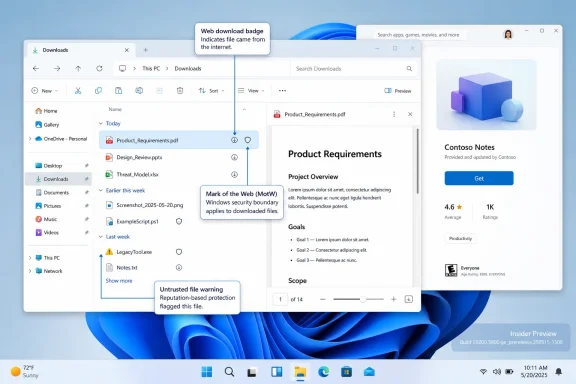Image resolution: width=576 pixels, height=384 pixels.
Task: Click the profile avatar in Store window
Action: (508, 35)
